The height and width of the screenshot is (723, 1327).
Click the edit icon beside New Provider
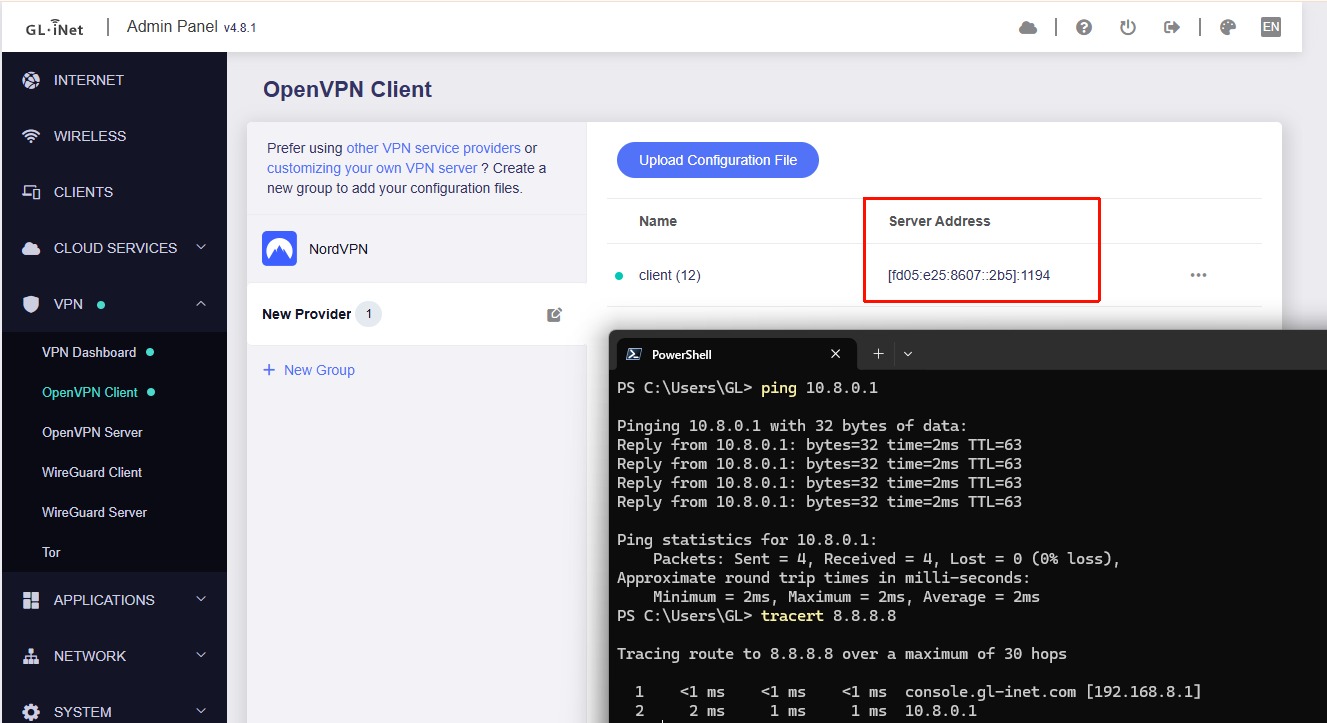[555, 315]
